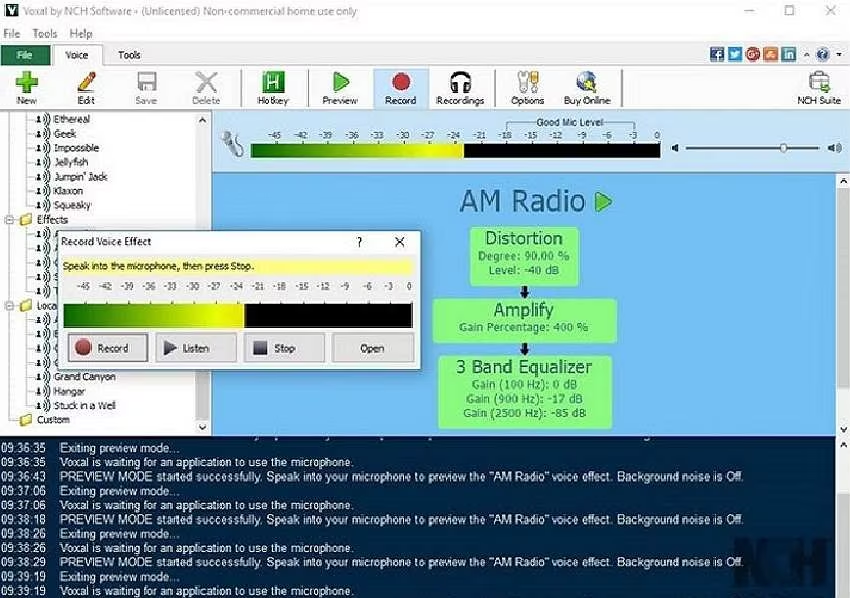The image size is (850, 598).
Task: Click the Open button in dialog
Action: 372,348
